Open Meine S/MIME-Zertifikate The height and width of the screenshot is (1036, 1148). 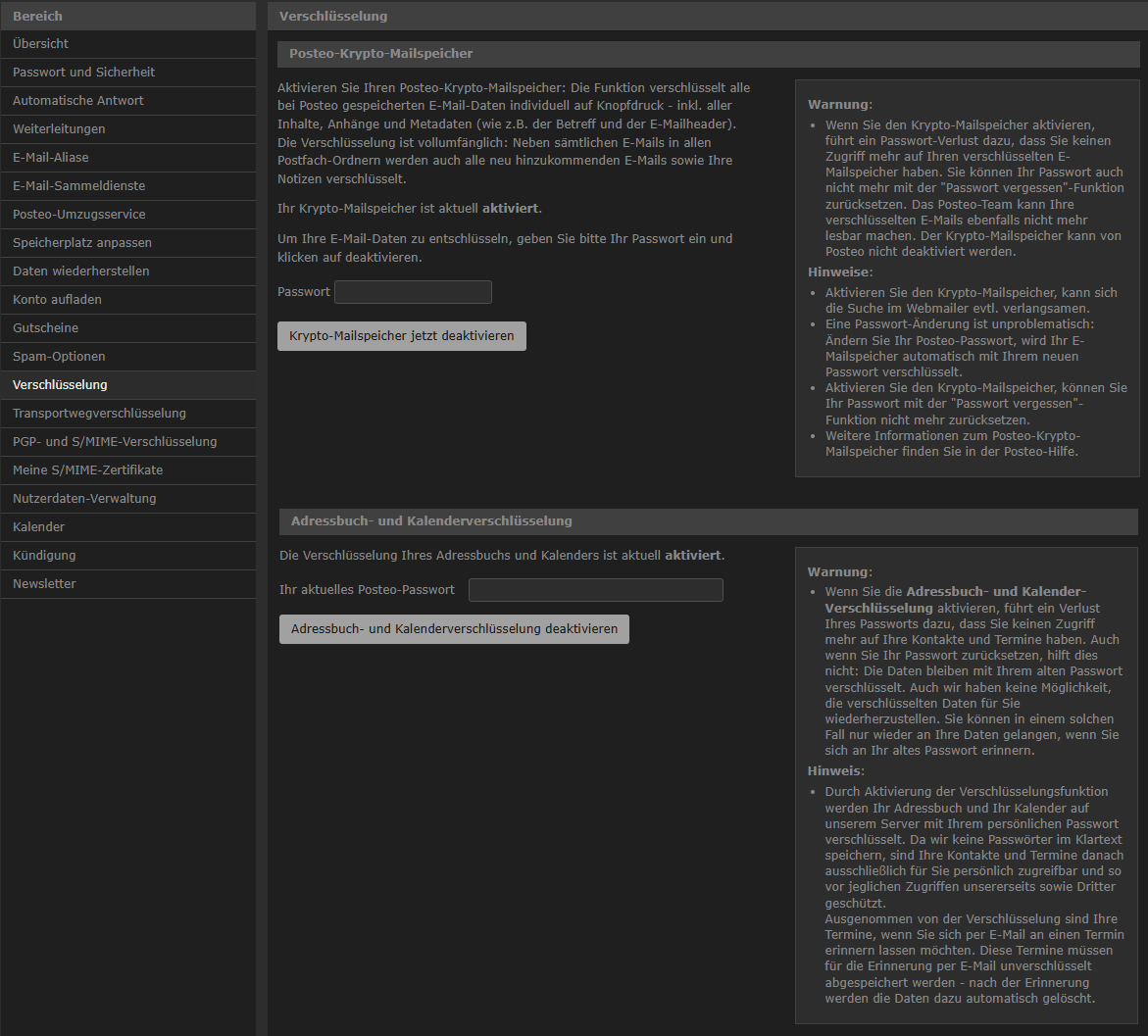coord(128,470)
